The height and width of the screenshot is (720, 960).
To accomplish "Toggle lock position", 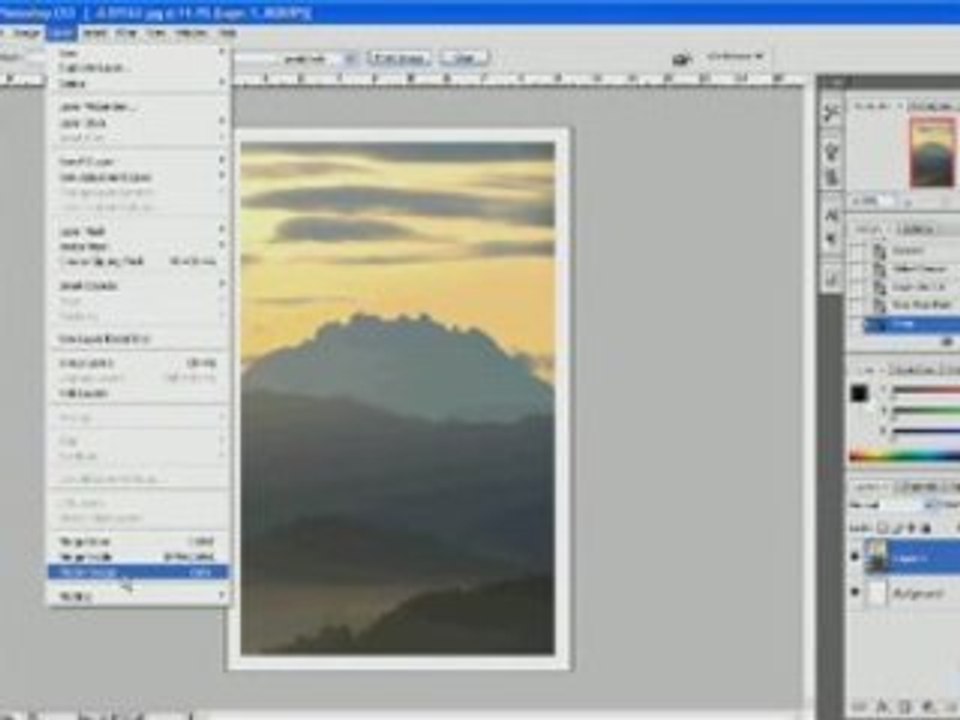I will 912,528.
